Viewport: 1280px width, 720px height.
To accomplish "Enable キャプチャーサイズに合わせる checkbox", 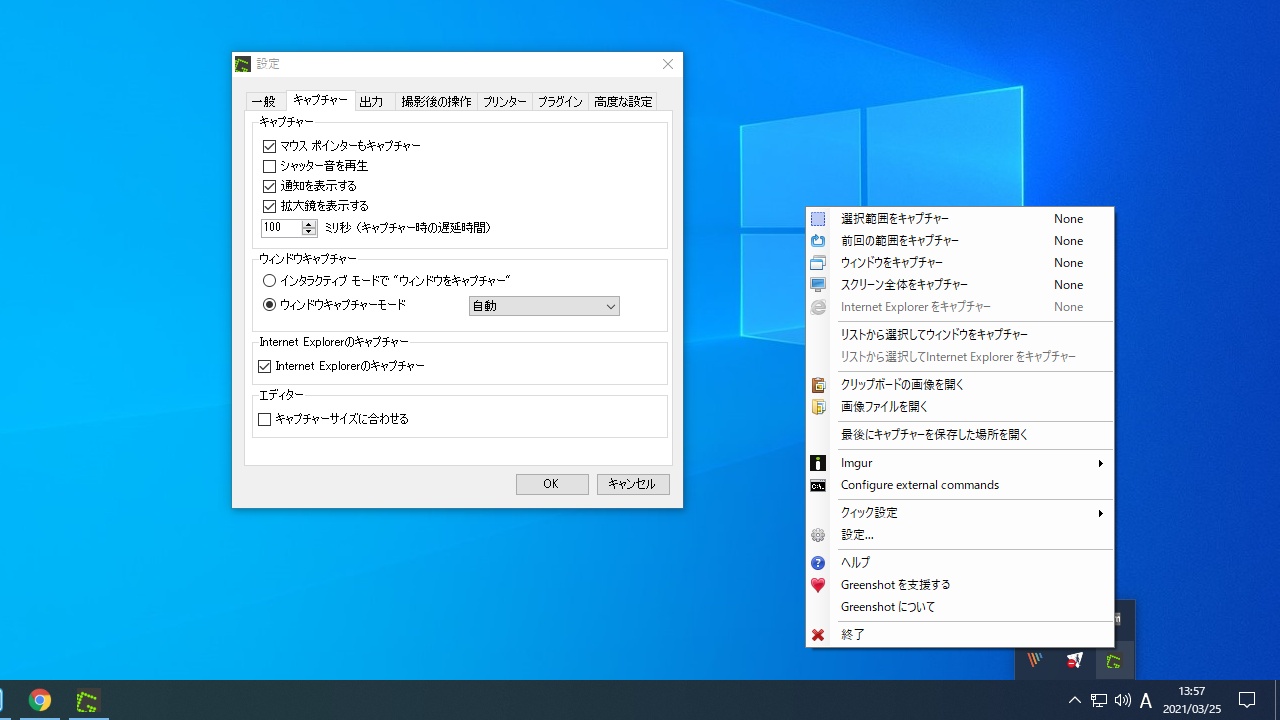I will [264, 420].
